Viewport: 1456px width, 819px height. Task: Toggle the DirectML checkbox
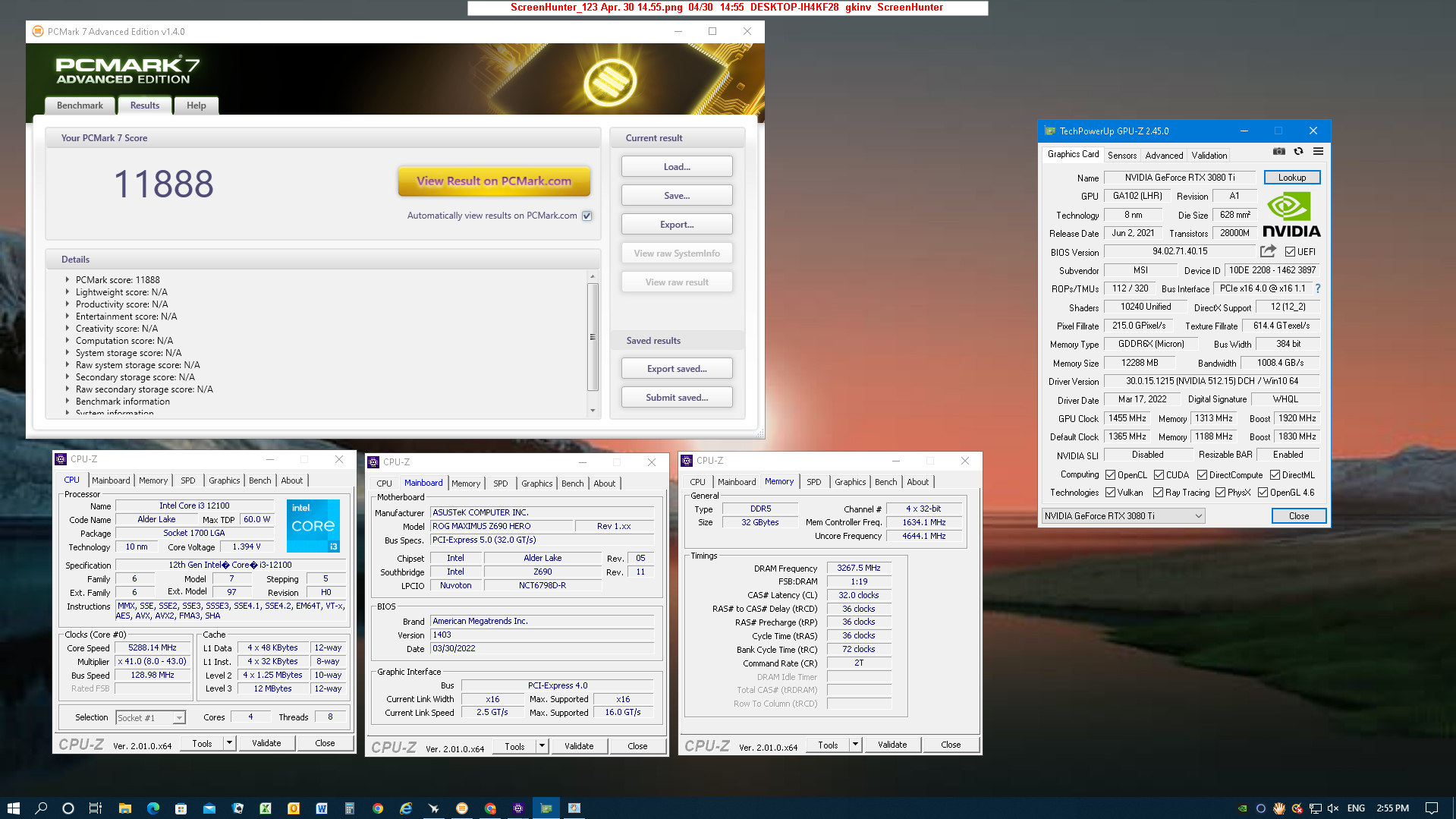coord(1275,475)
